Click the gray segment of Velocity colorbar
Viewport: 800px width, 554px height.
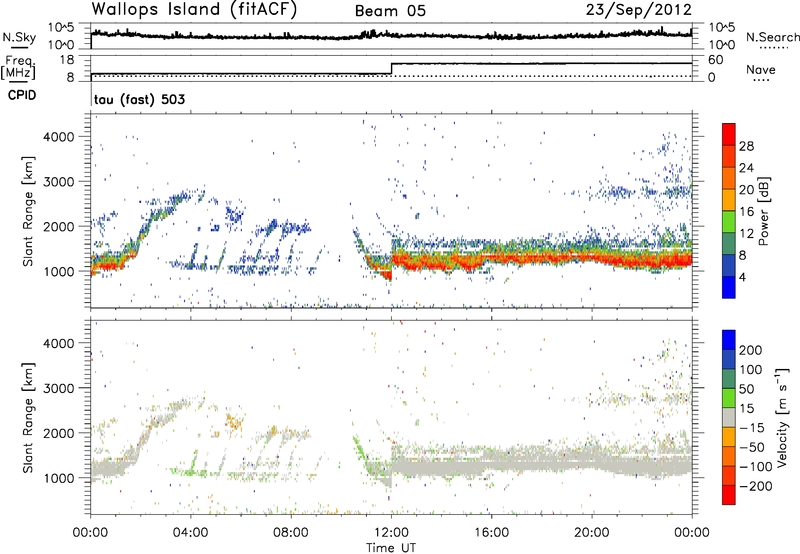[x=729, y=417]
